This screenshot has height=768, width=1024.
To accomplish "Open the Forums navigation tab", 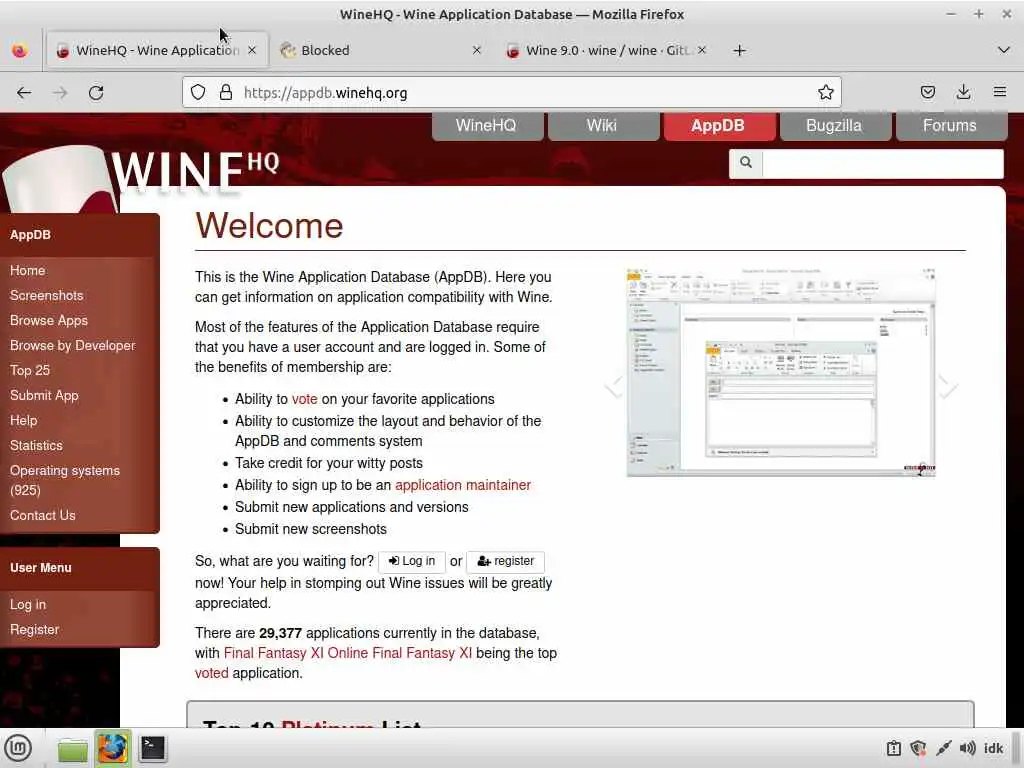I will pos(950,126).
